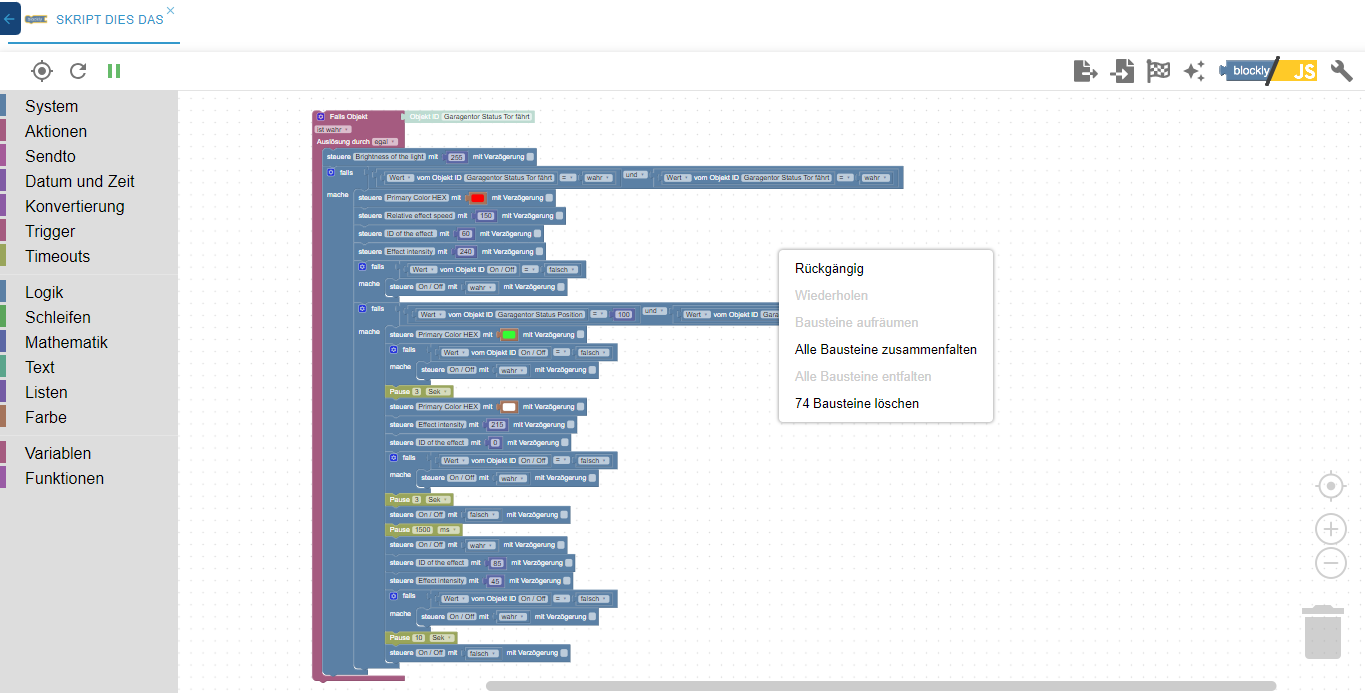This screenshot has width=1365, height=693.
Task: Tick mit Verzögerung on ID of the effect 0
Action: pyautogui.click(x=565, y=442)
